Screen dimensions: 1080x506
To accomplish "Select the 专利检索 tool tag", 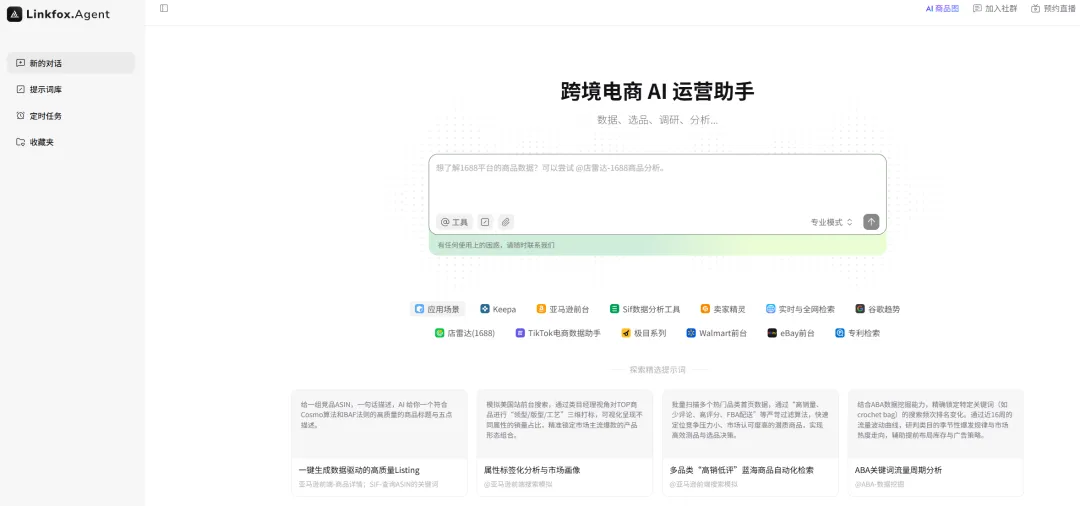I will [x=858, y=333].
